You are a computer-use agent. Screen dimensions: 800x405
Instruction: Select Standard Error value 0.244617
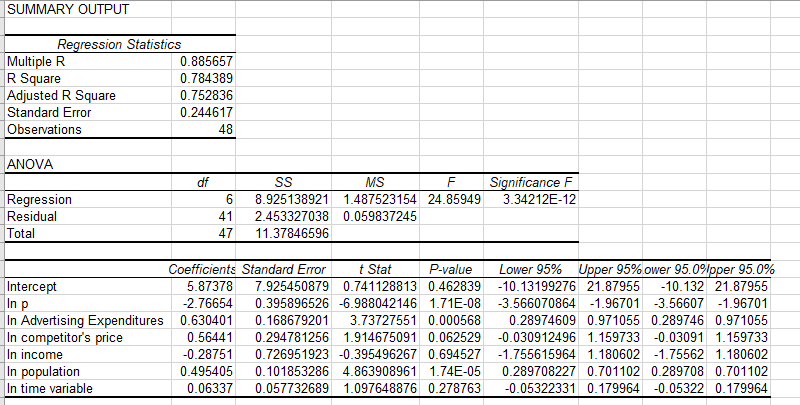click(206, 112)
